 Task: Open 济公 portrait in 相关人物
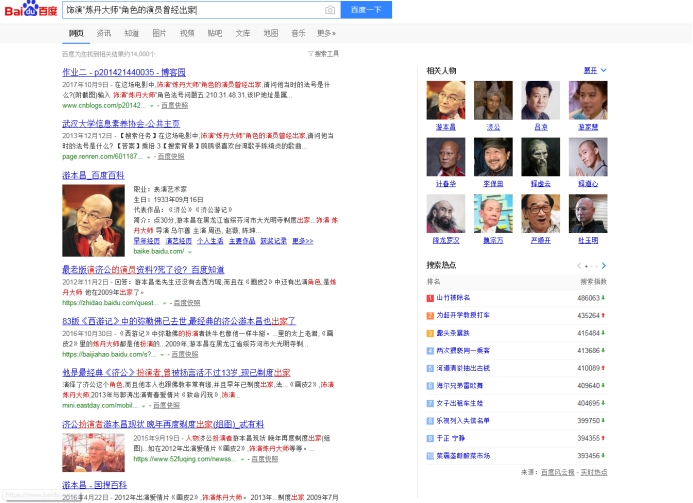[x=493, y=100]
